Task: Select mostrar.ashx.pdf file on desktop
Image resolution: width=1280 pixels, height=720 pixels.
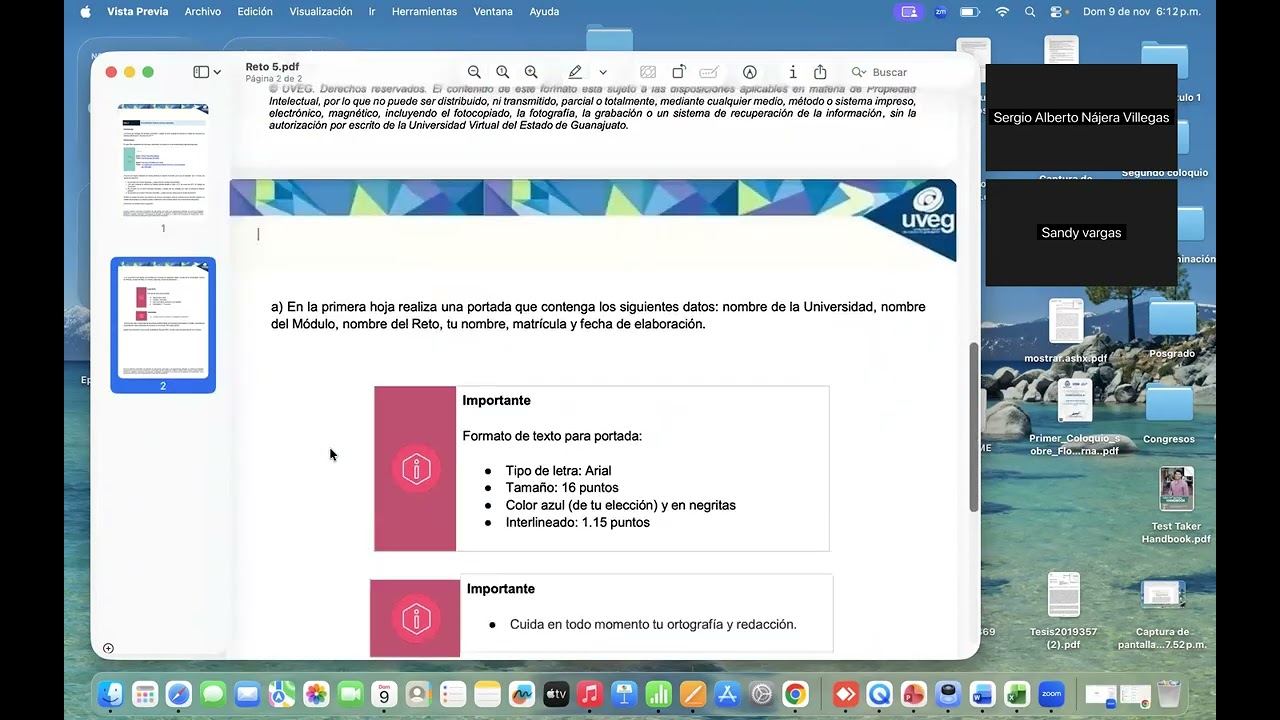Action: [1066, 331]
